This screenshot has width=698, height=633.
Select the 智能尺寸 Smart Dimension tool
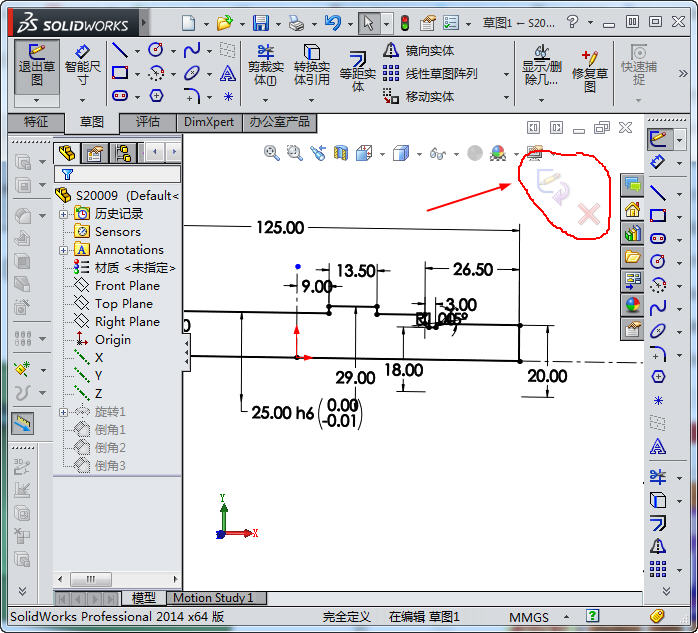click(x=82, y=66)
